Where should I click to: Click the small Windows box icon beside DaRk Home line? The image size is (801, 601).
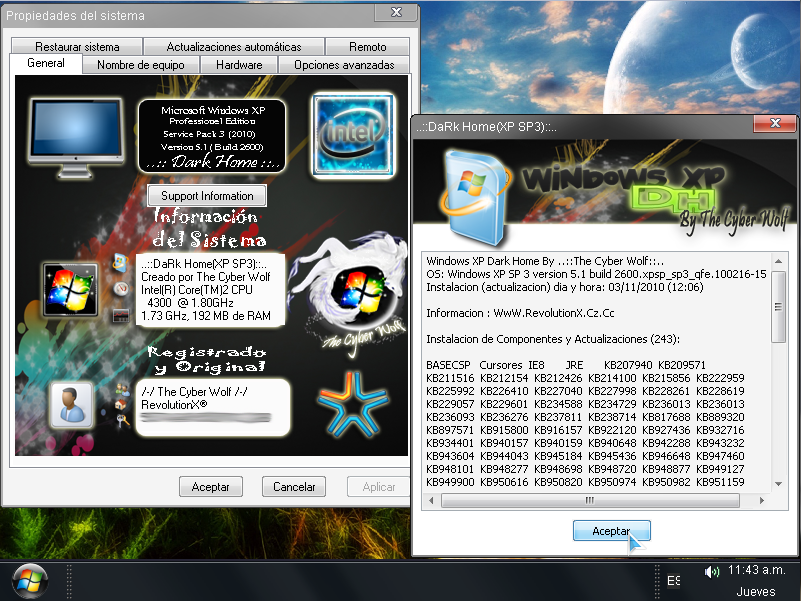[x=120, y=262]
